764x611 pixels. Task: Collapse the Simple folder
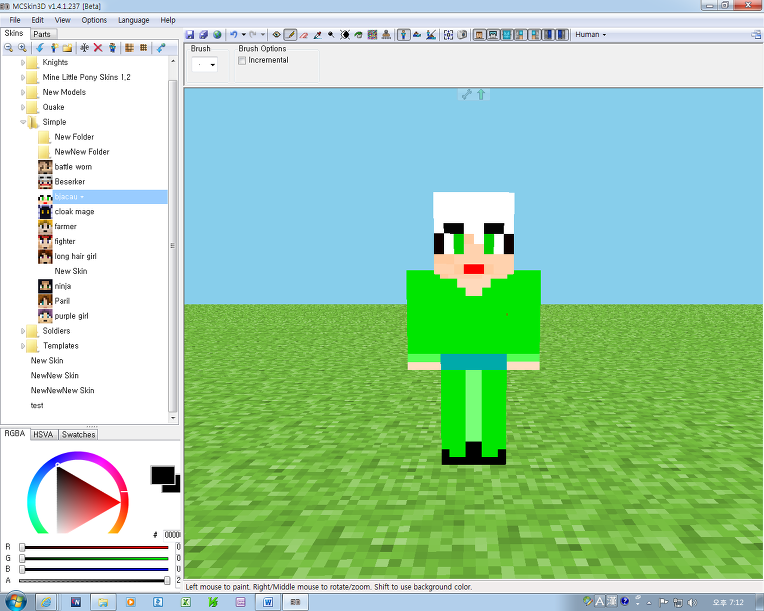[x=23, y=122]
